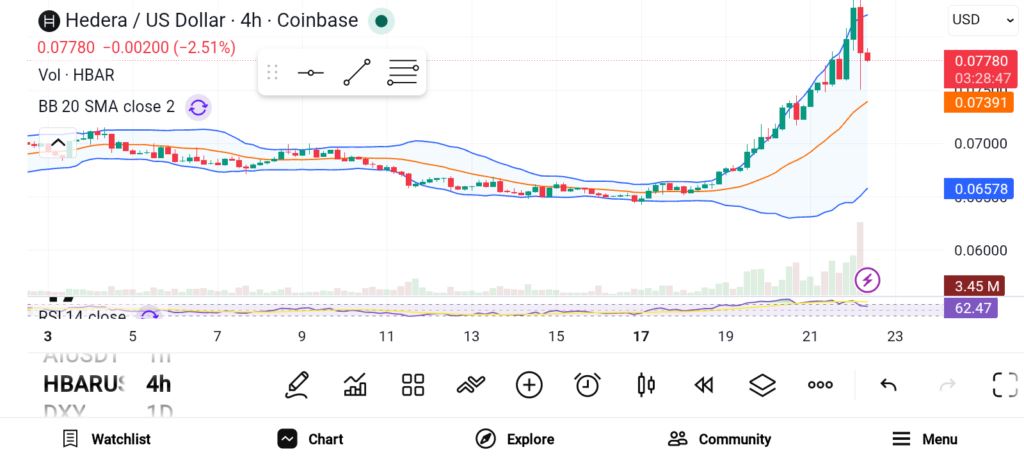Tap the lightning bolt event marker on chart
Screen dimensions: 1024x461
[867, 280]
